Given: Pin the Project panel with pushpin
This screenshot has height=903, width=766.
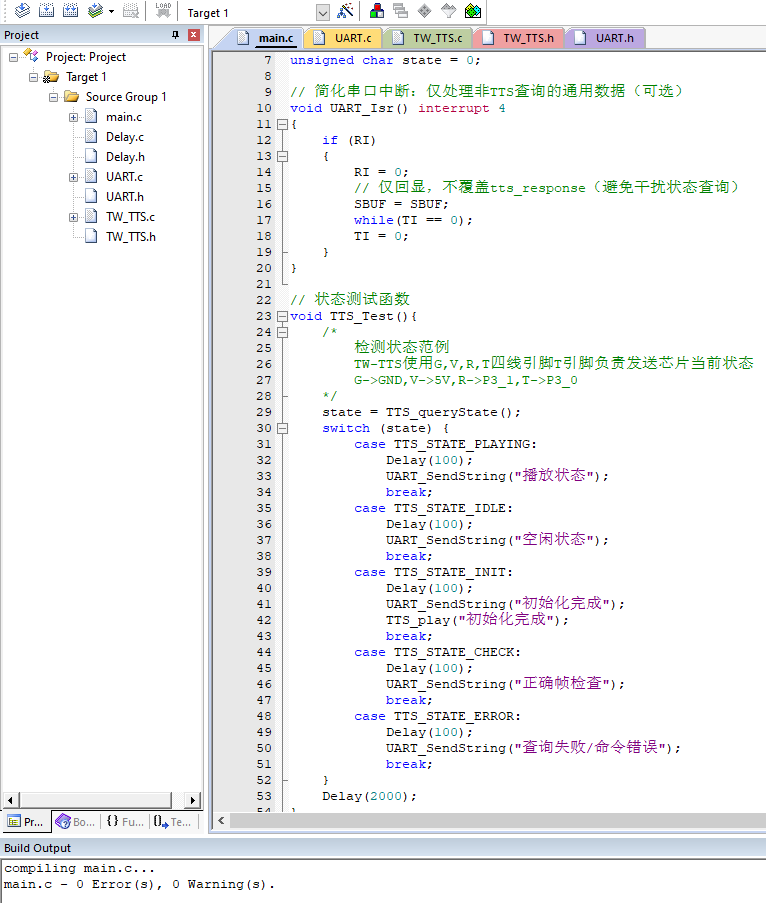Looking at the screenshot, I should click(176, 35).
